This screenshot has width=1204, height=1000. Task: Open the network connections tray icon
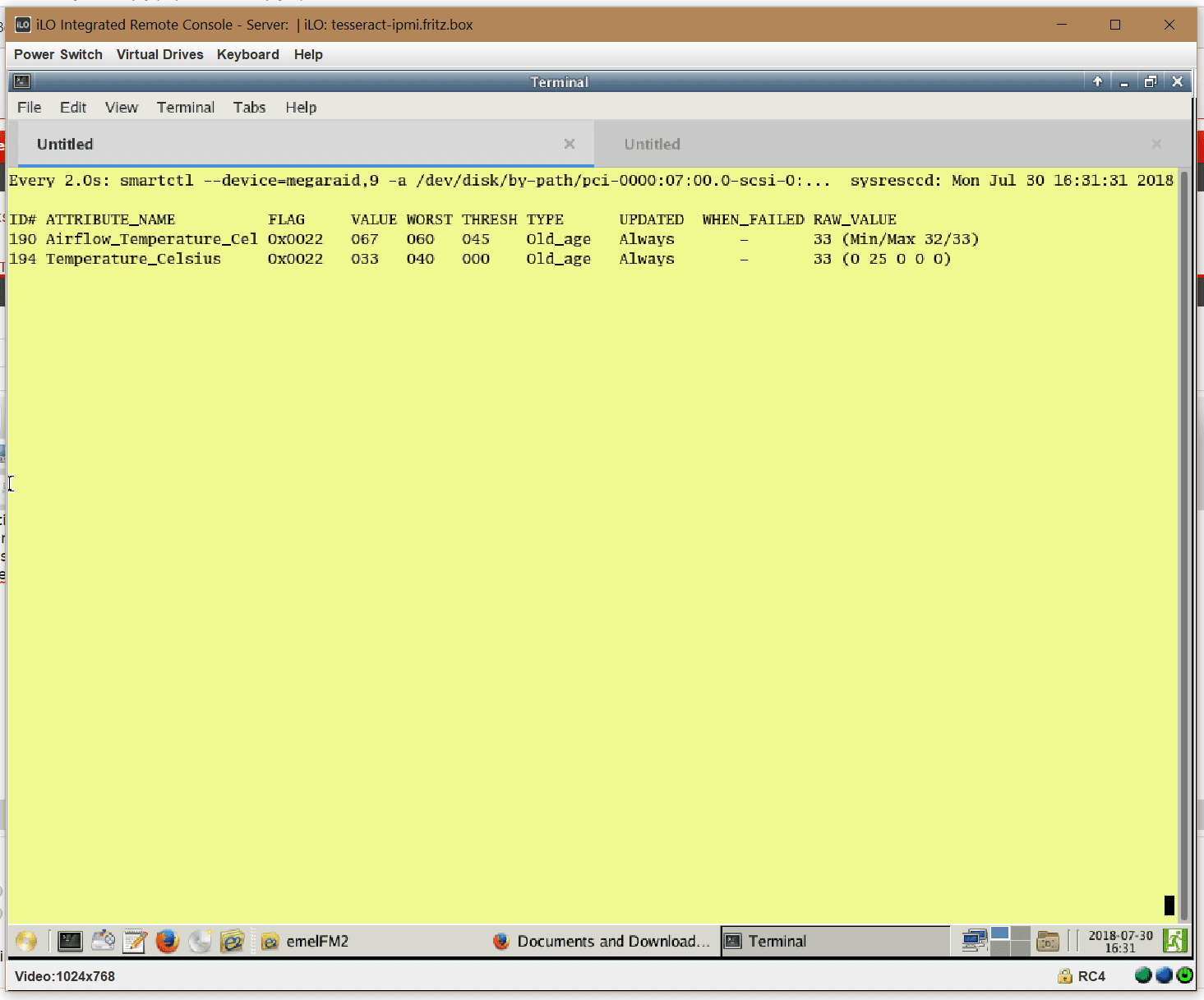[x=974, y=941]
